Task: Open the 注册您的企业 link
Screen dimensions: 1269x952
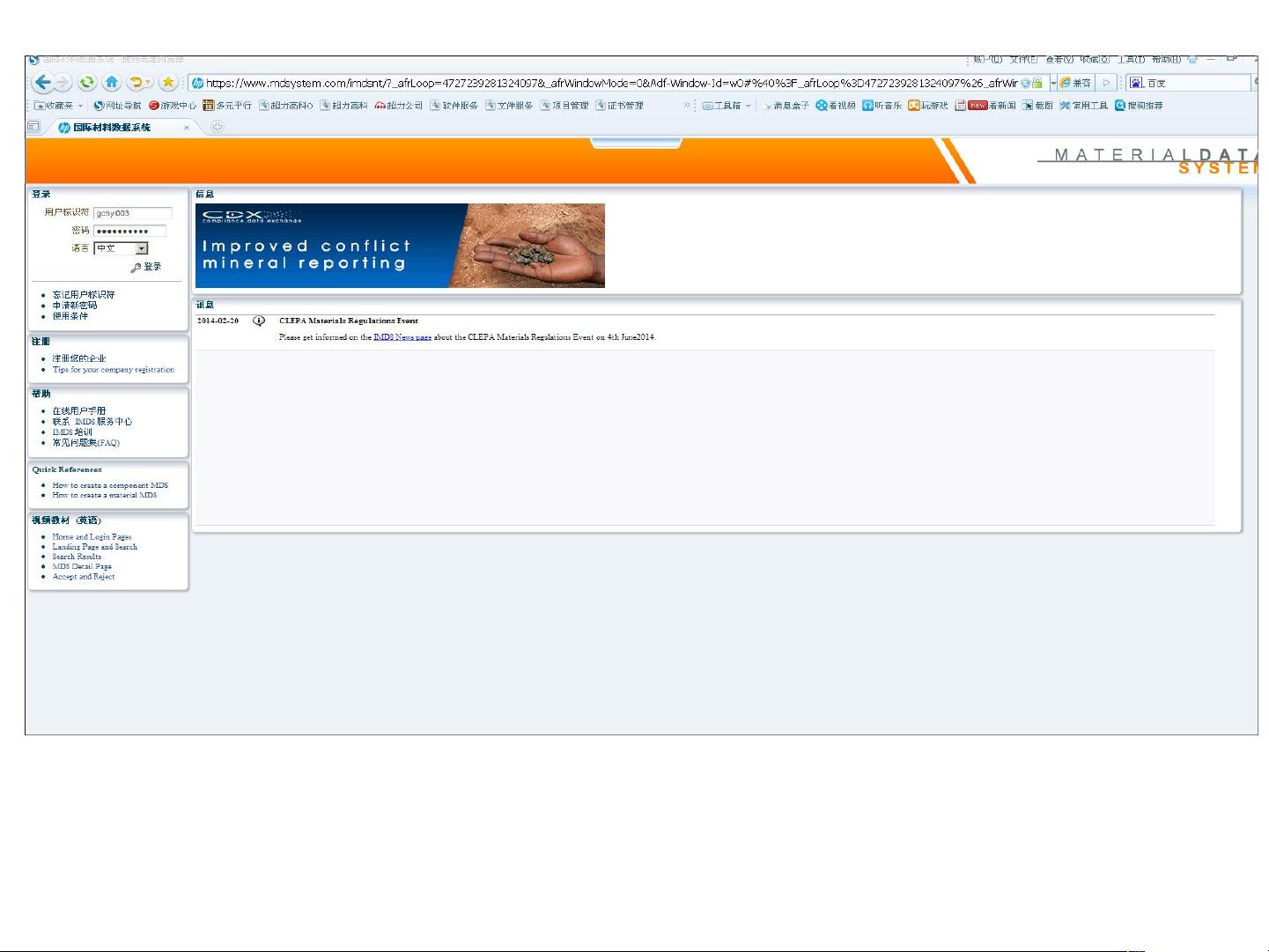Action: 79,358
